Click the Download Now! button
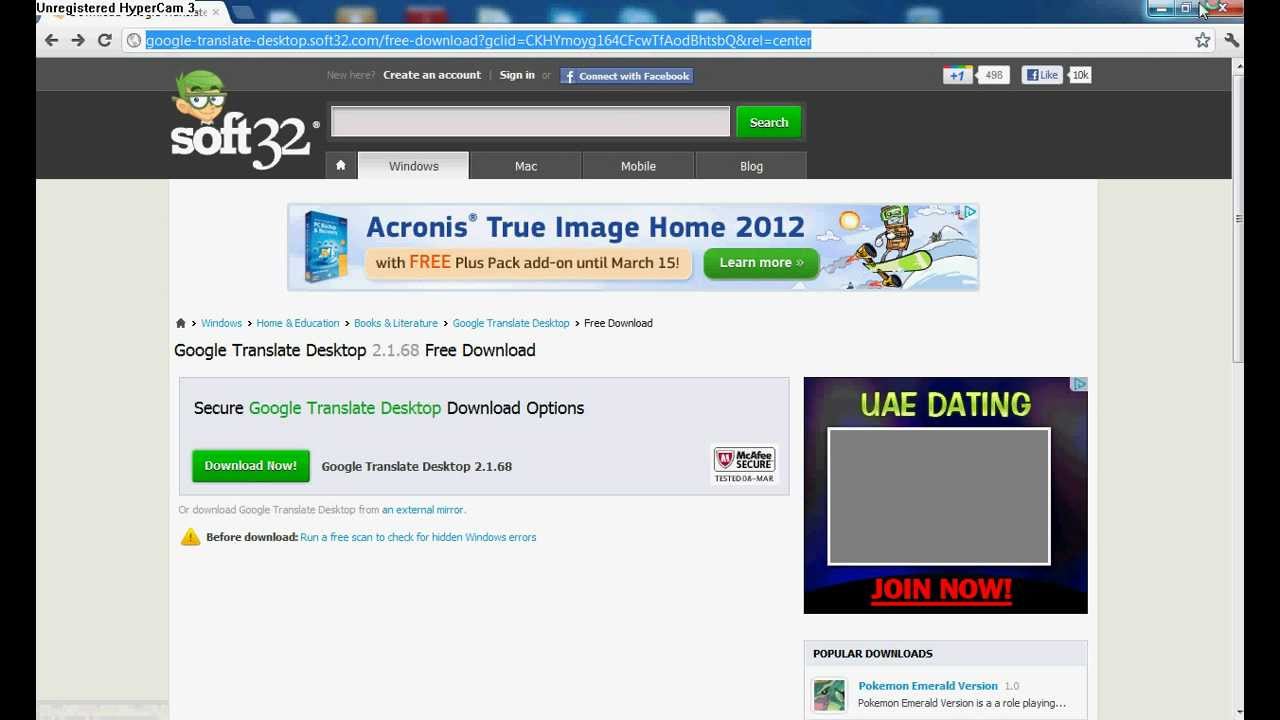 point(251,466)
